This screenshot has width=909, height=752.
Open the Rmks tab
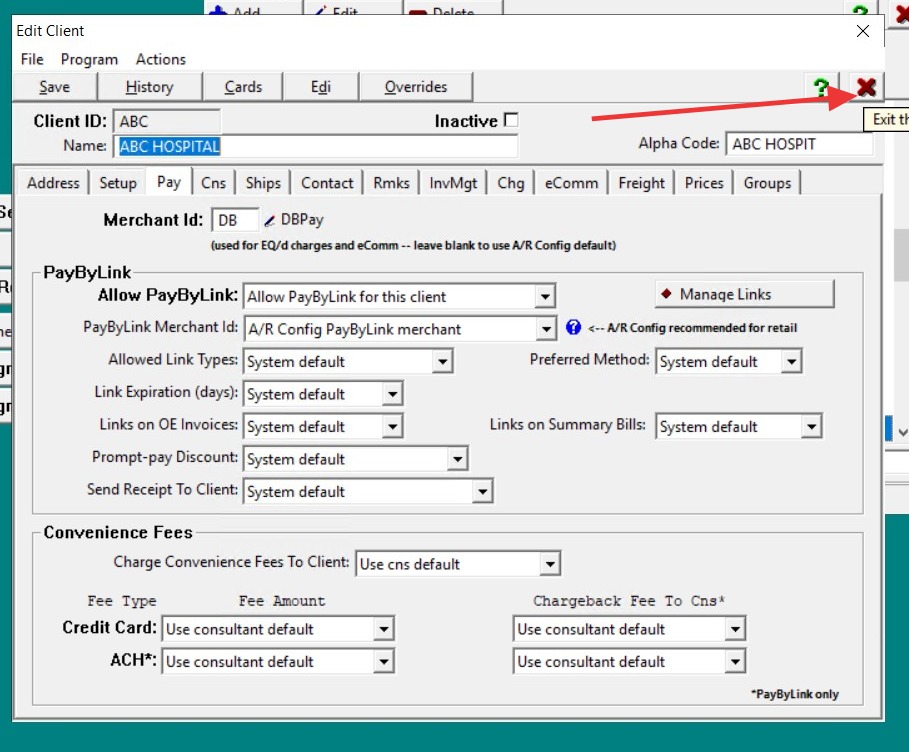point(391,183)
